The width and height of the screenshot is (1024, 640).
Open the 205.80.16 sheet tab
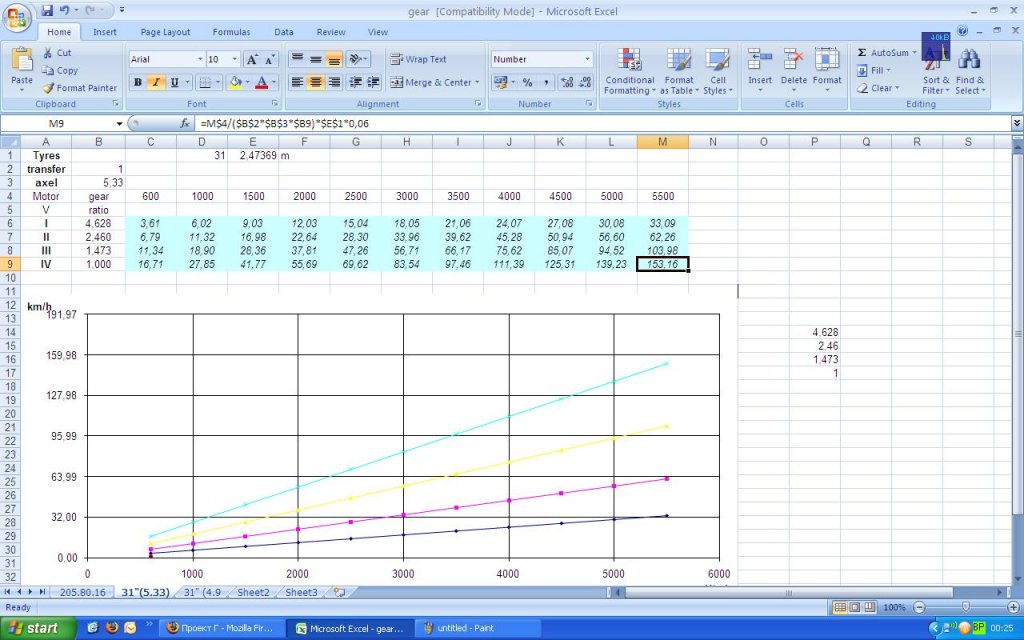[x=82, y=592]
